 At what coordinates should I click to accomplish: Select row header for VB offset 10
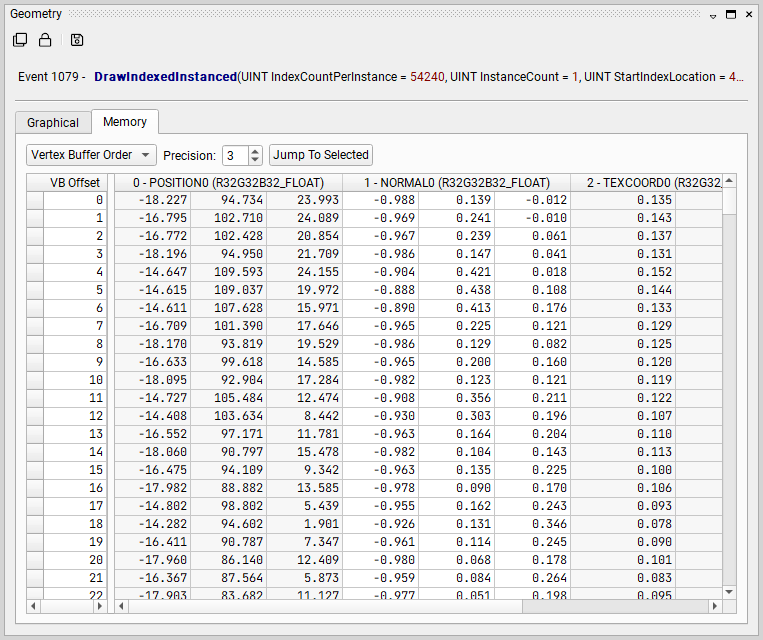click(x=35, y=380)
